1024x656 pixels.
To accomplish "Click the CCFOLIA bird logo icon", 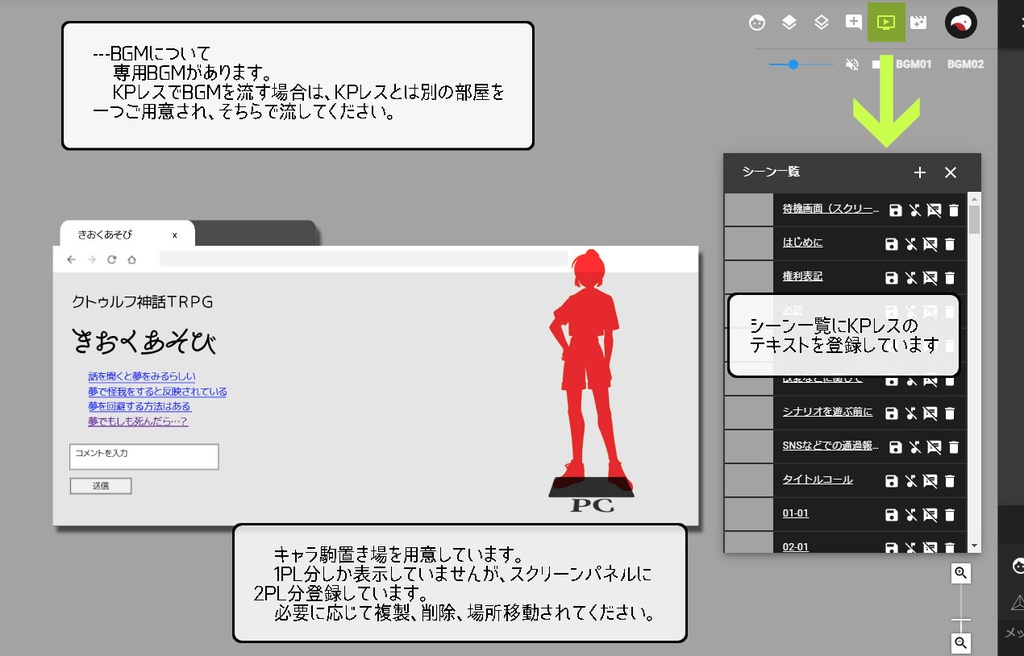I will click(958, 21).
